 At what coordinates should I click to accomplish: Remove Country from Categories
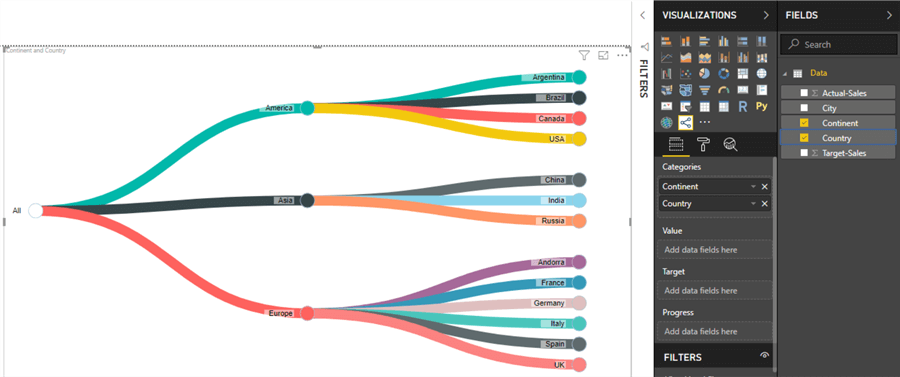765,204
